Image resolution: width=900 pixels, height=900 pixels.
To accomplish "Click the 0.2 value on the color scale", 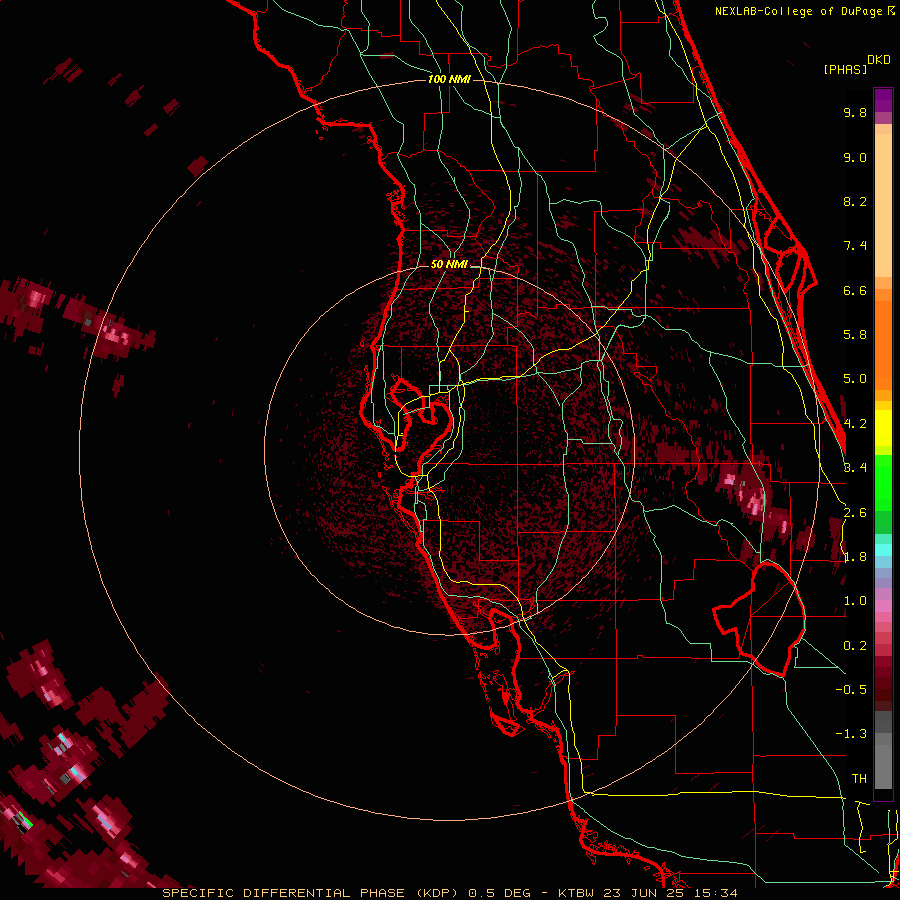I will coord(855,646).
